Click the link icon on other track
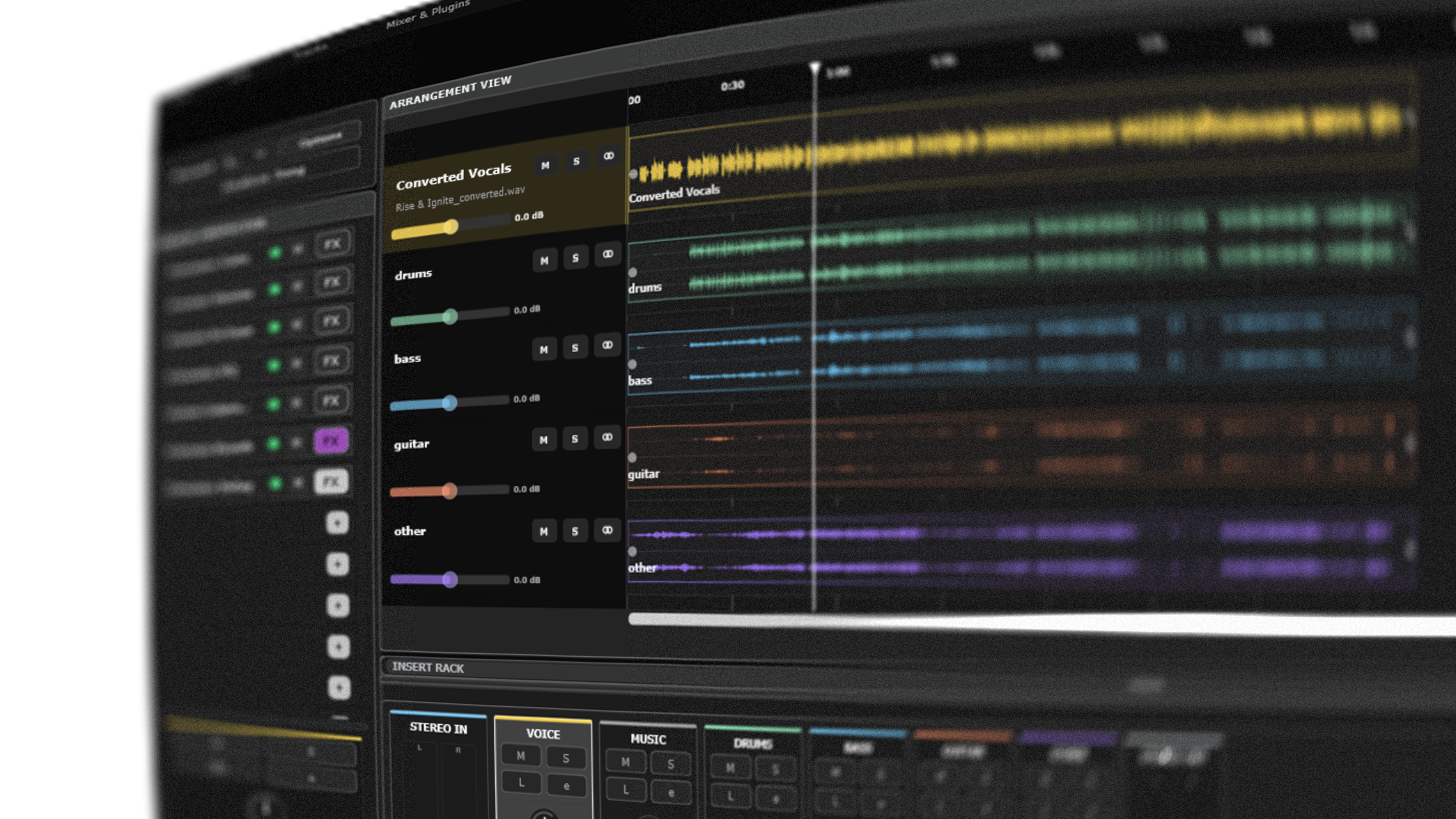This screenshot has width=1456, height=819. (607, 530)
